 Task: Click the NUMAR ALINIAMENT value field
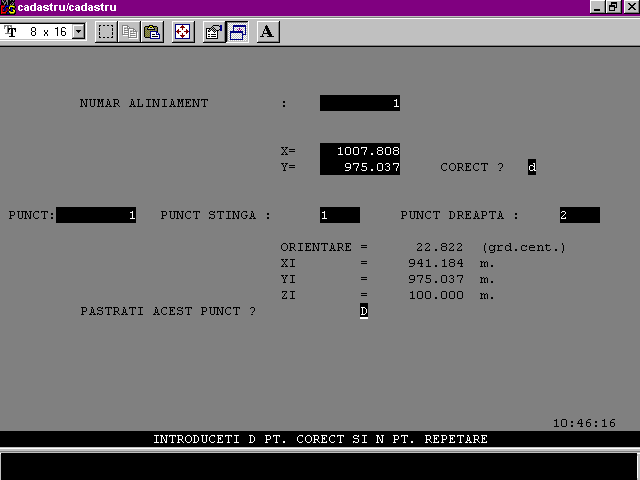coord(360,103)
